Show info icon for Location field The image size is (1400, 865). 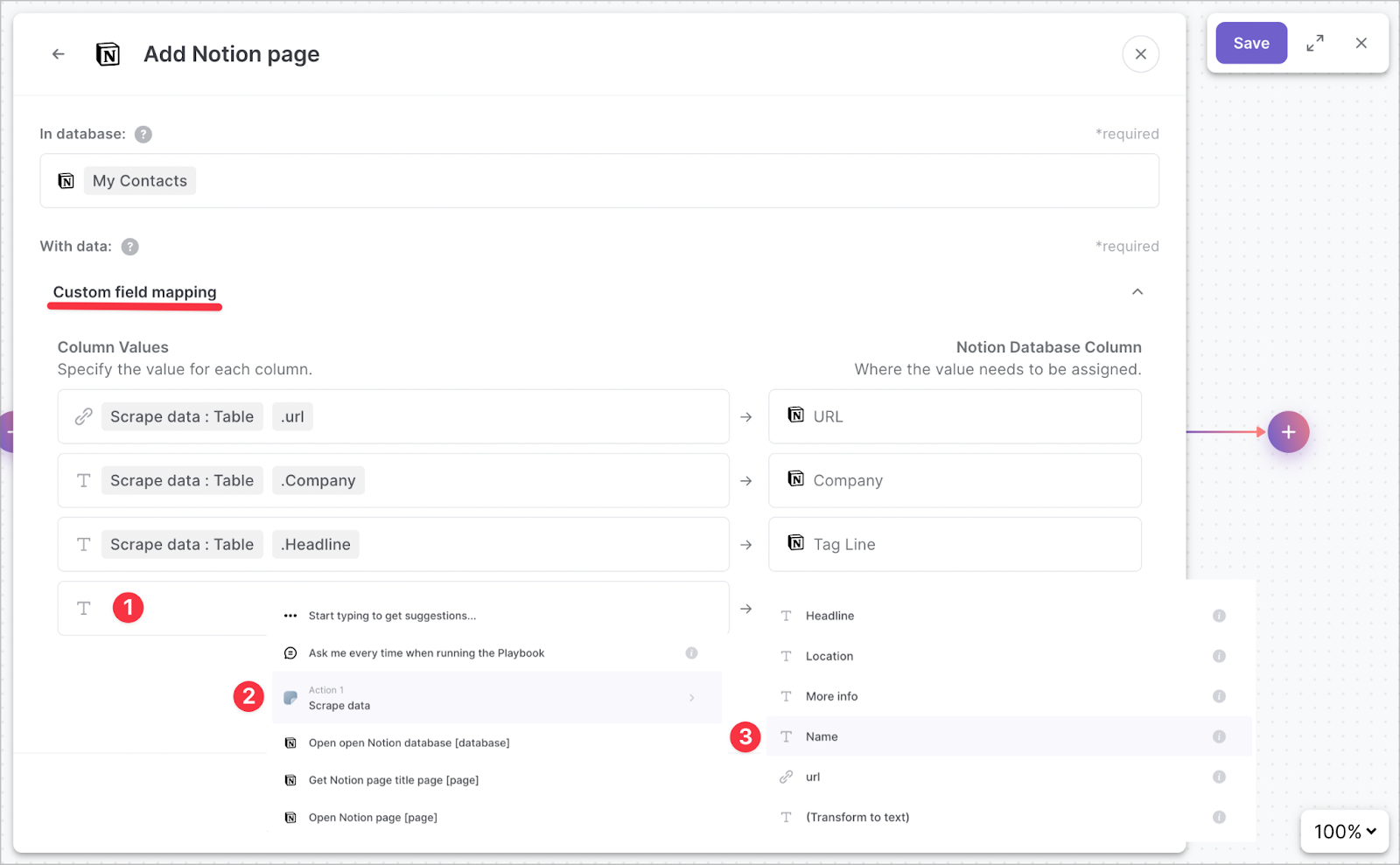point(1219,657)
